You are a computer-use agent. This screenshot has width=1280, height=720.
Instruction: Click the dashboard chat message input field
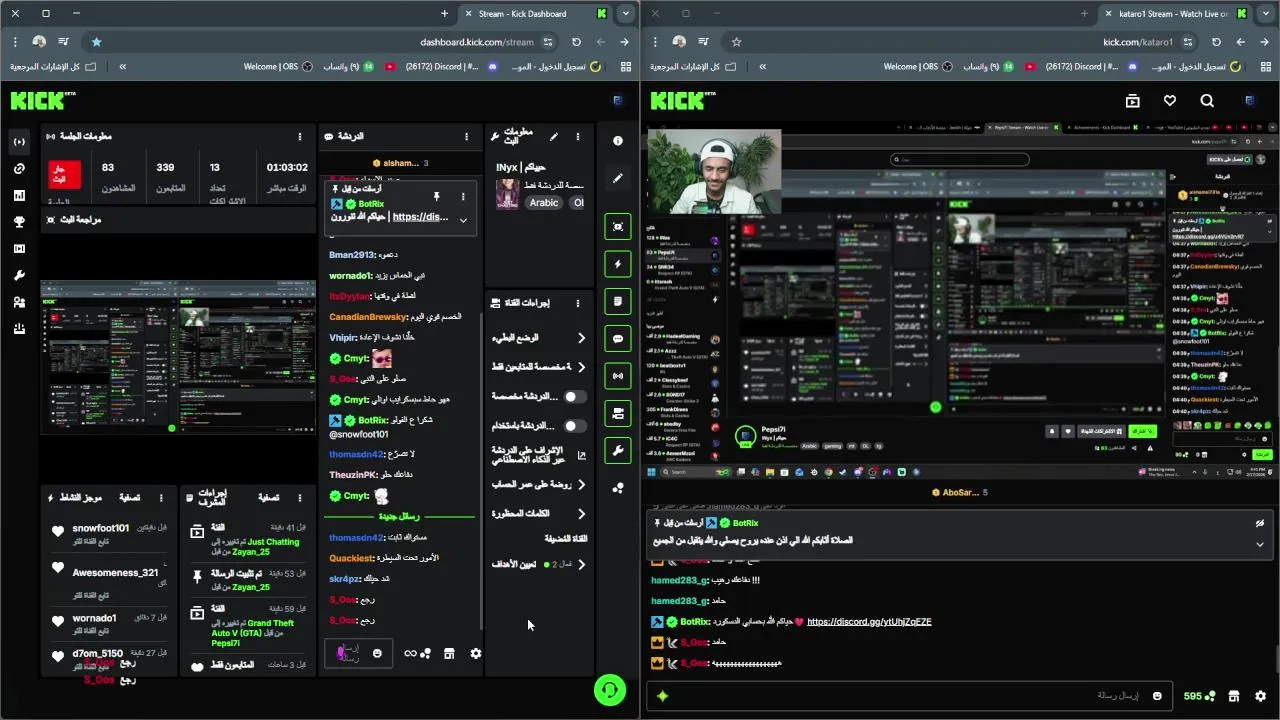(358, 653)
